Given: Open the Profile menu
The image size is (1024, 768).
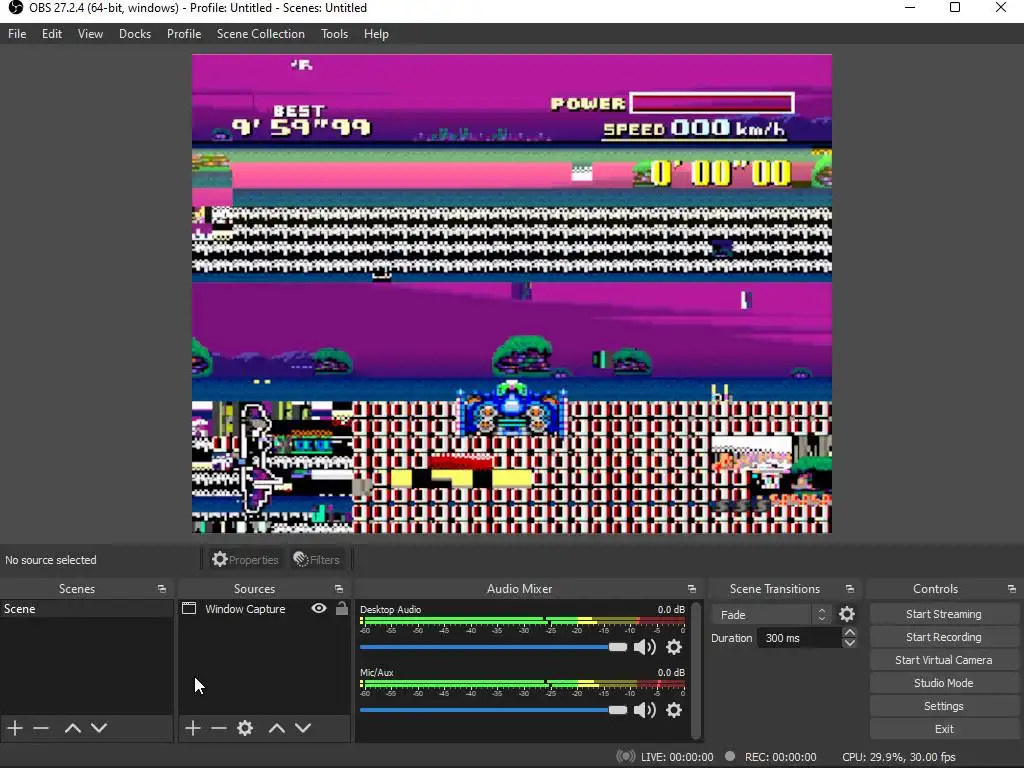Looking at the screenshot, I should [184, 34].
